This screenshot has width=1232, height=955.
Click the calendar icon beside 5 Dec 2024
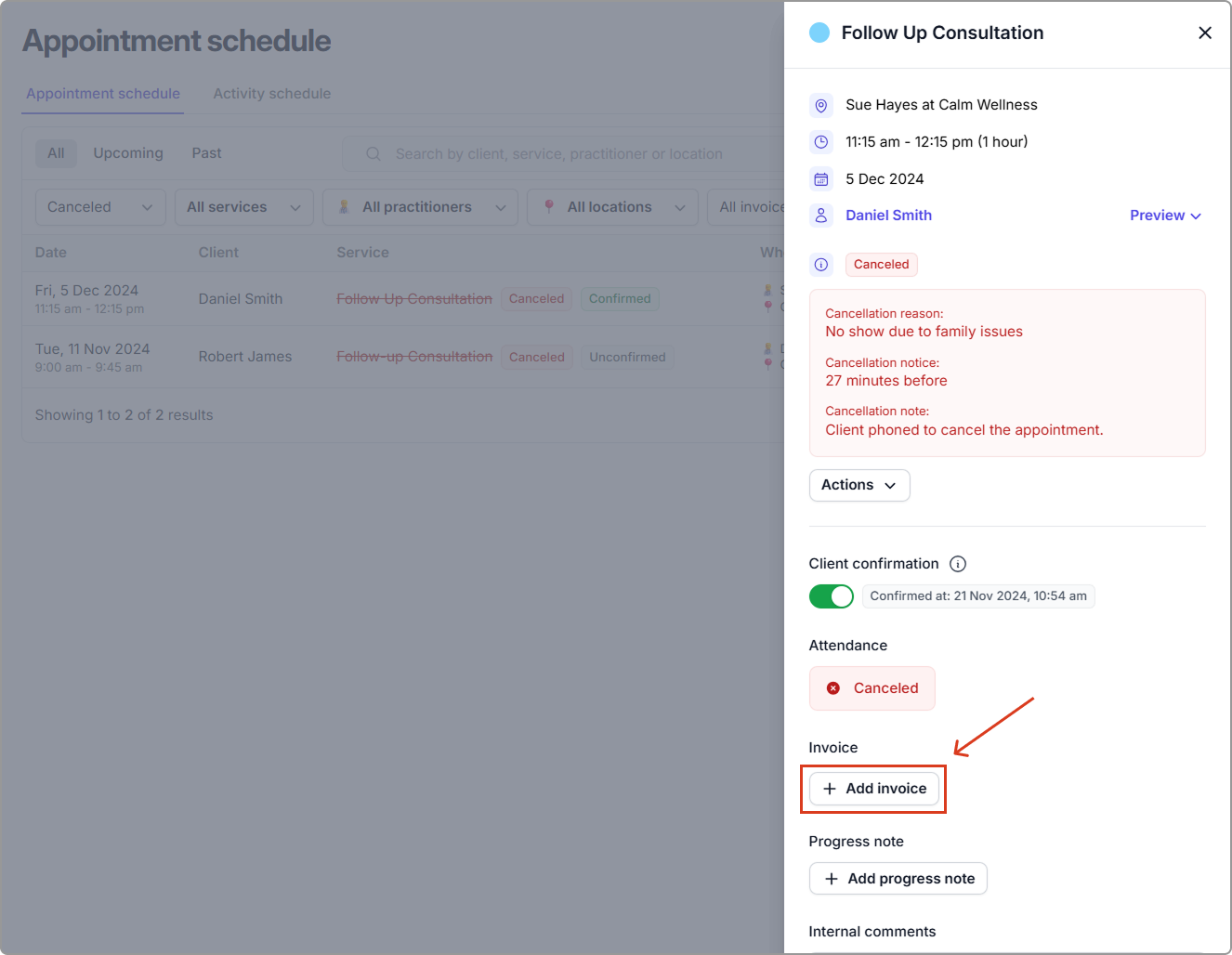pos(820,179)
